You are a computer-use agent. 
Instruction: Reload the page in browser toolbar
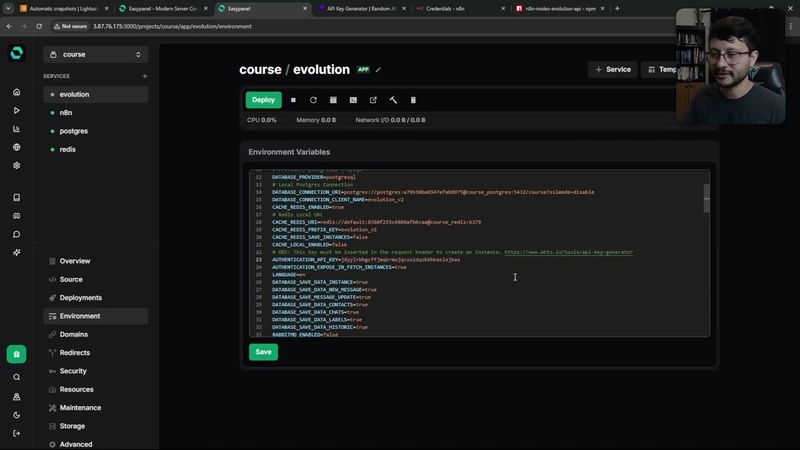pos(39,26)
